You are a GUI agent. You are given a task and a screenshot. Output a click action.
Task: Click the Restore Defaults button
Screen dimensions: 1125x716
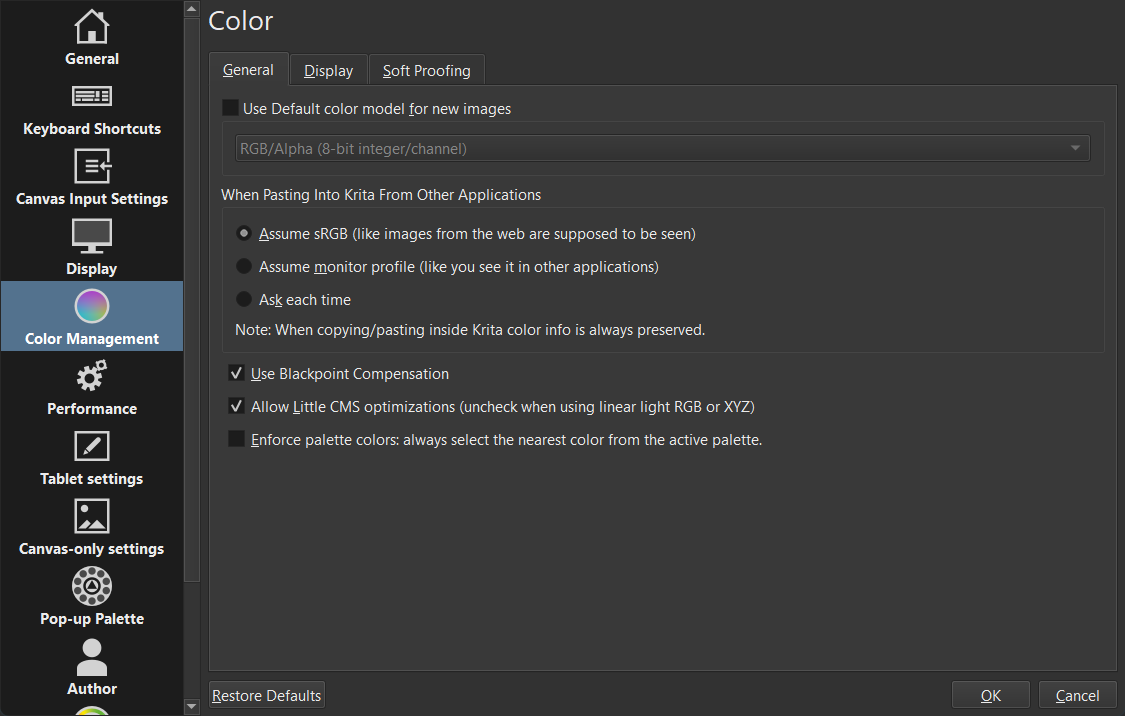pos(267,696)
